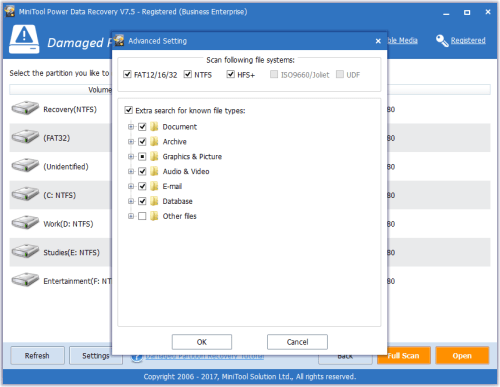
Task: Select the (C: NTFS) partition label
Action: [x=60, y=195]
